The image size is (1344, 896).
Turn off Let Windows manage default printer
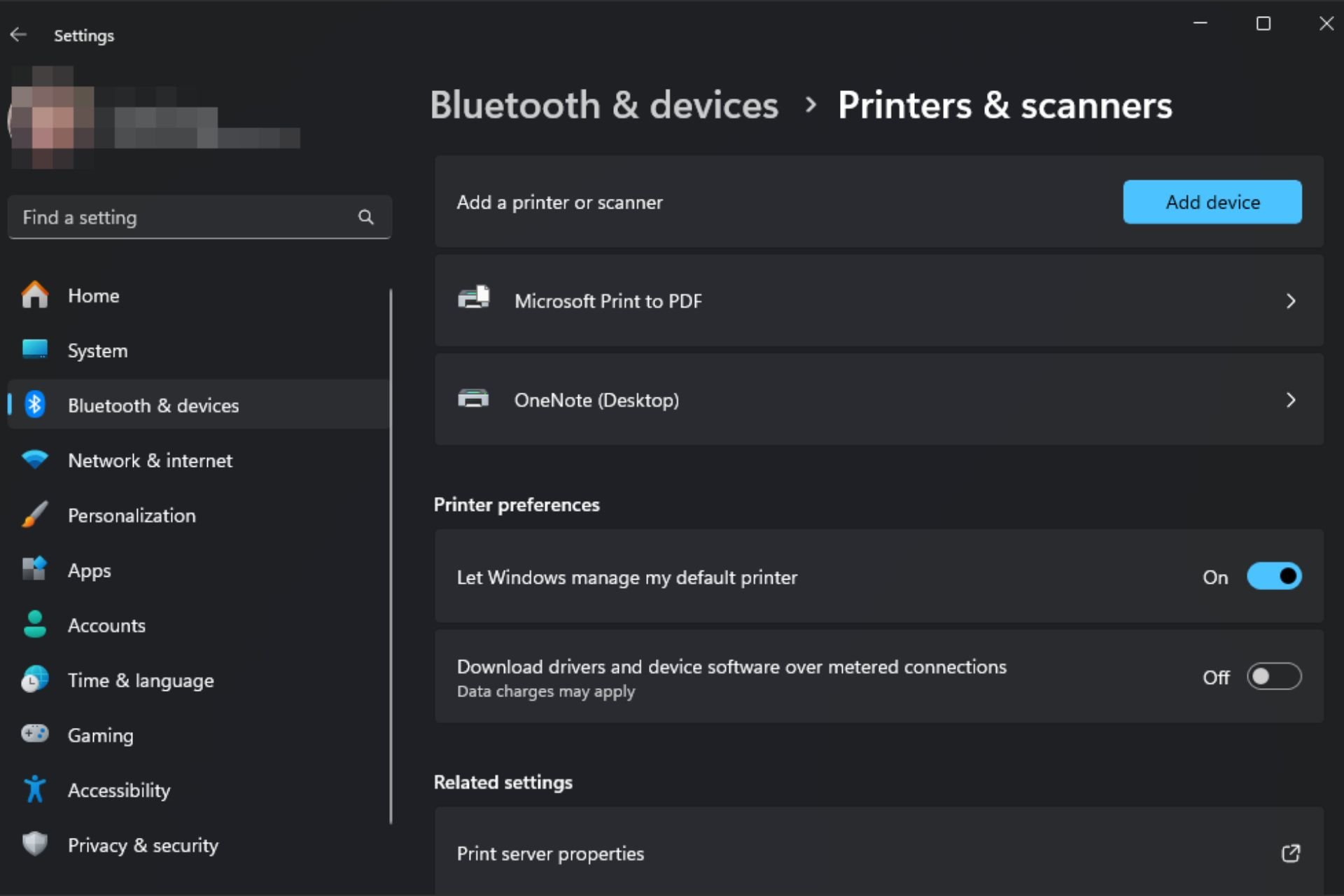[1274, 576]
